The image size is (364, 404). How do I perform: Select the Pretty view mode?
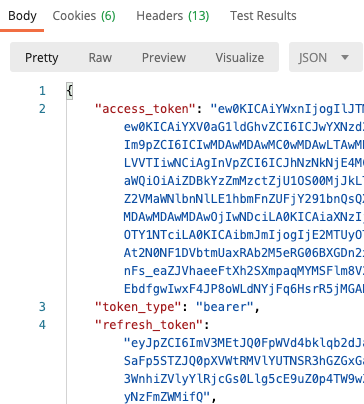(x=42, y=58)
